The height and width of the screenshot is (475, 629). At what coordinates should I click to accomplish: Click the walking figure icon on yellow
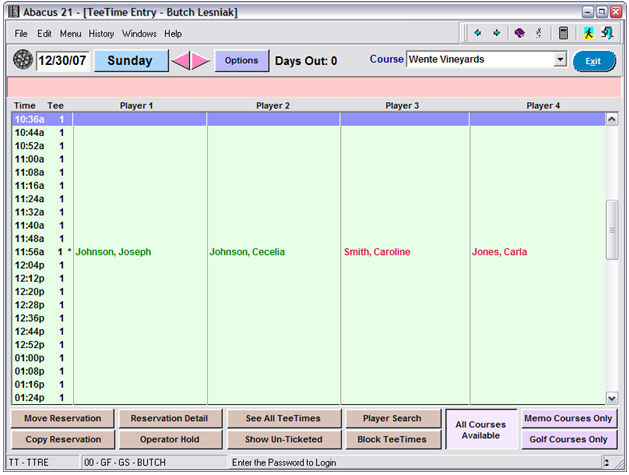589,33
